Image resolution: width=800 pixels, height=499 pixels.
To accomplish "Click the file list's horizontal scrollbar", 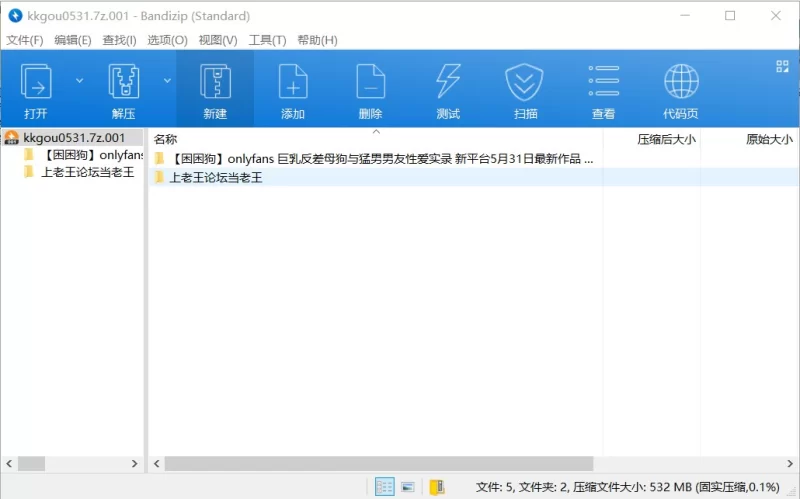I will (380, 464).
